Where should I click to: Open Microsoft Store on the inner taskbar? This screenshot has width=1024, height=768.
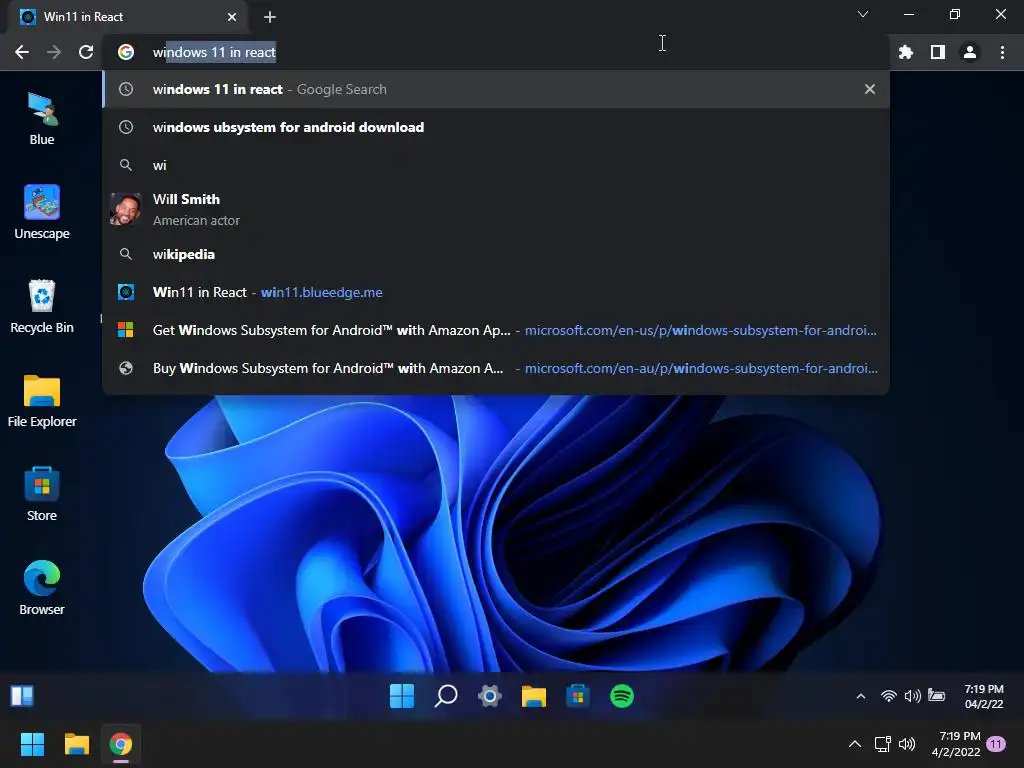(x=578, y=696)
